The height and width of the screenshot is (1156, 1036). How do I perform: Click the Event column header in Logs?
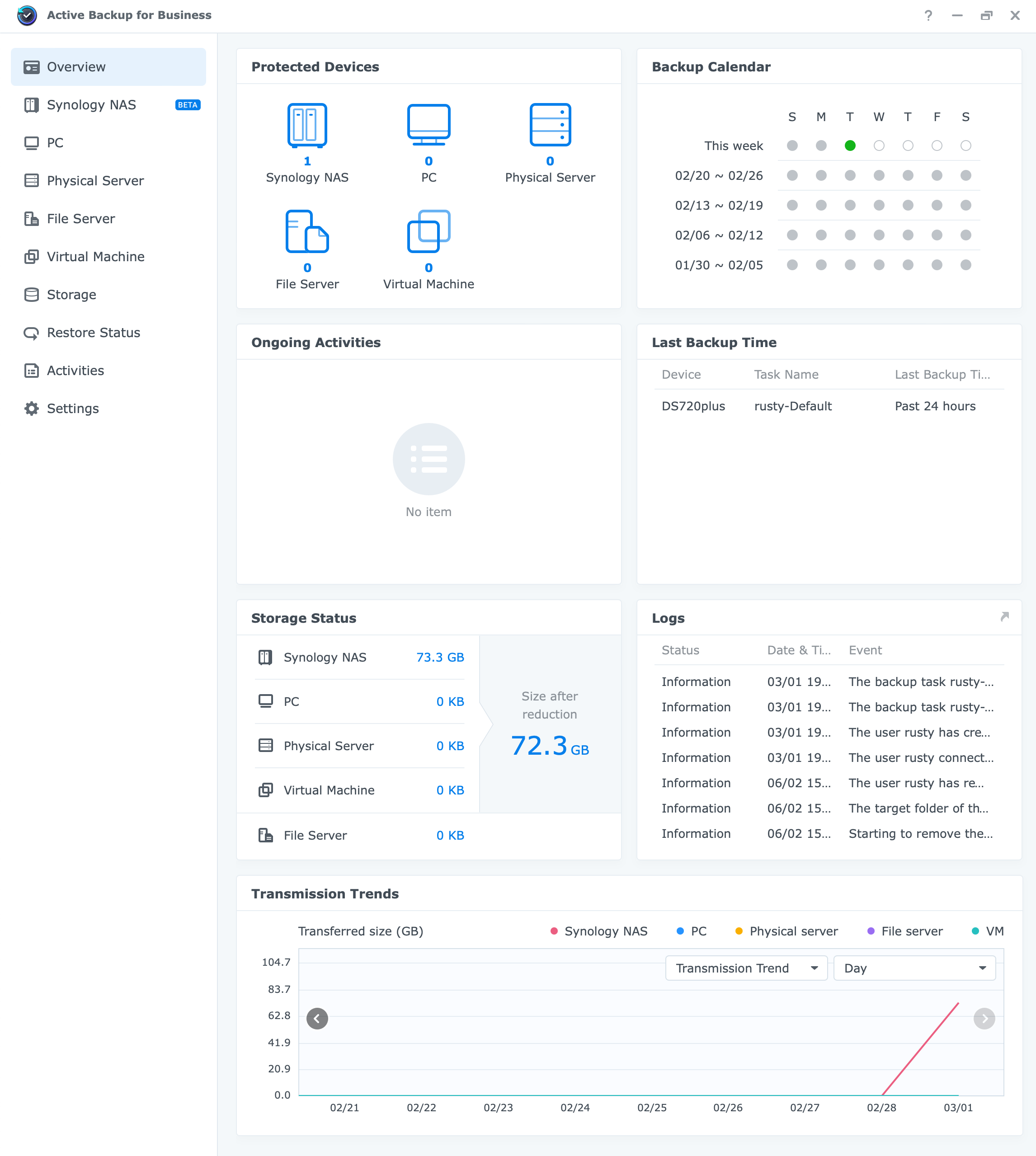865,650
